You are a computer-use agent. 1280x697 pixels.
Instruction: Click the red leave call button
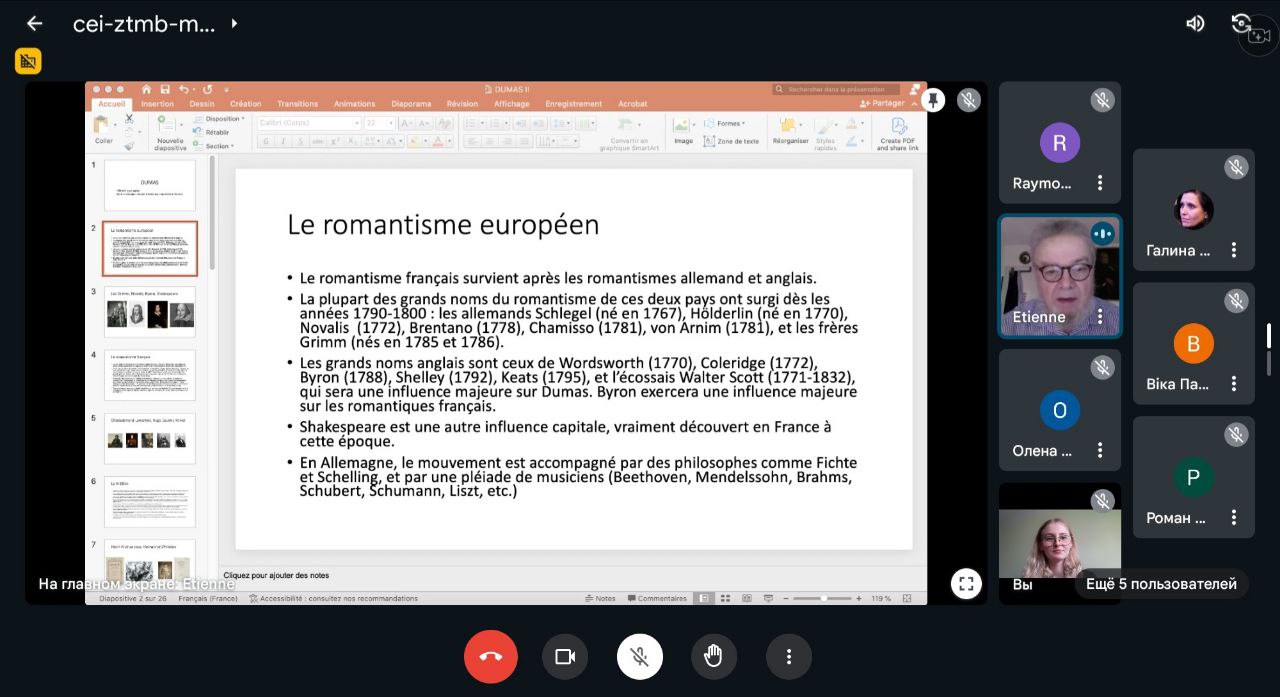pyautogui.click(x=490, y=657)
